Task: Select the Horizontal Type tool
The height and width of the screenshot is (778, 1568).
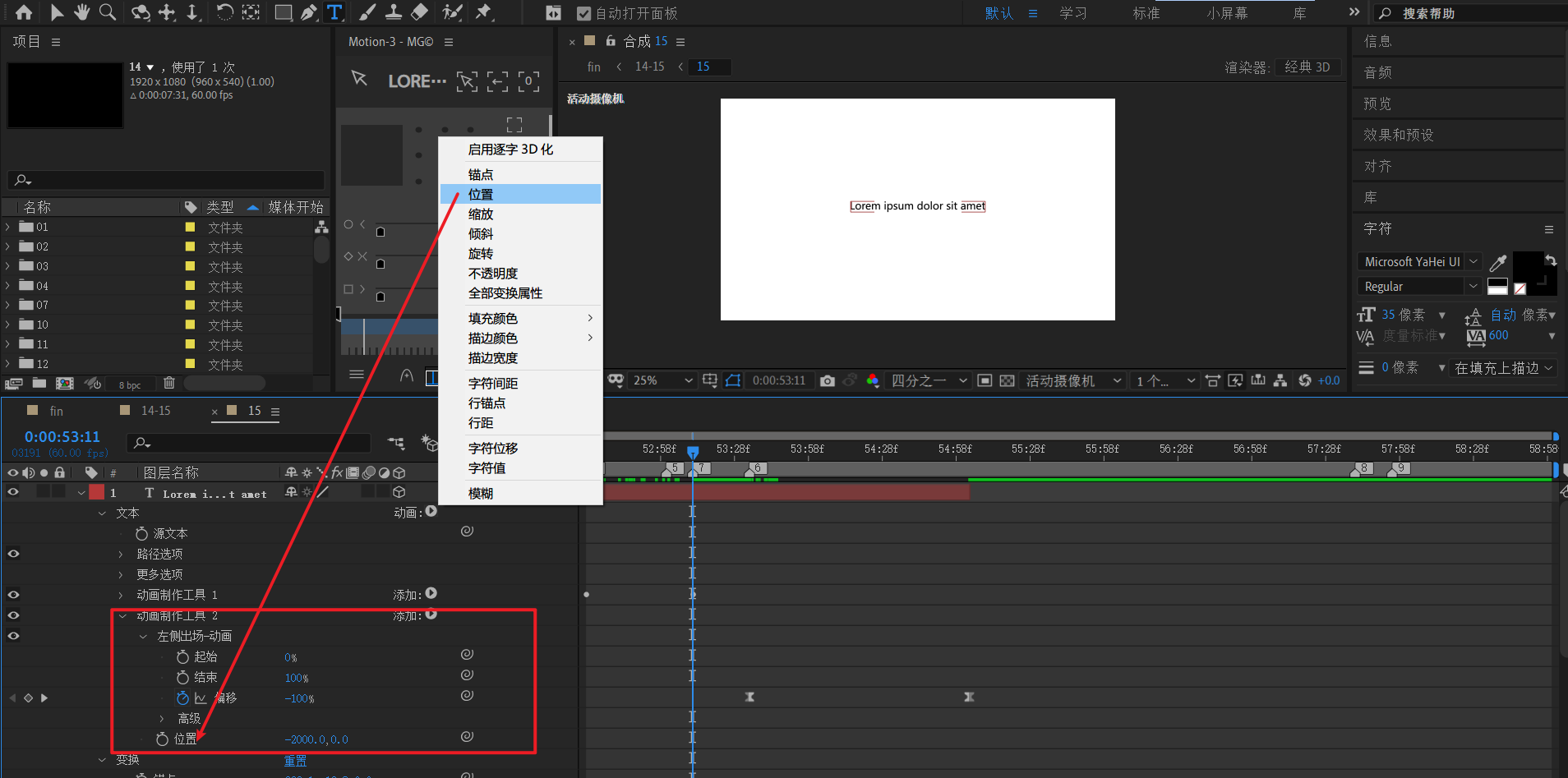Action: (x=334, y=12)
